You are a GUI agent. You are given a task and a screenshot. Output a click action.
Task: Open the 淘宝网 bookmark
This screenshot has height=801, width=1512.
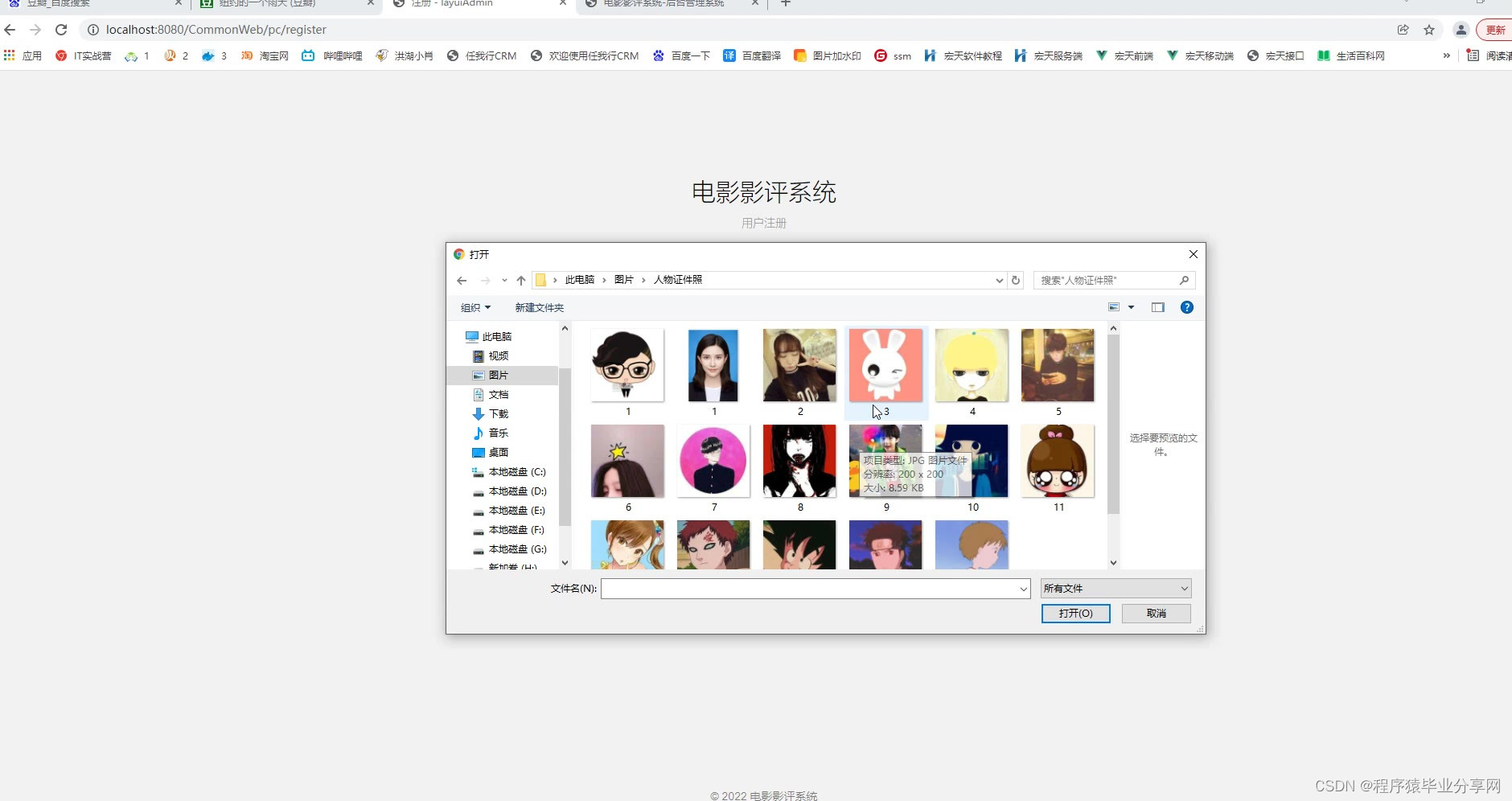[x=265, y=55]
